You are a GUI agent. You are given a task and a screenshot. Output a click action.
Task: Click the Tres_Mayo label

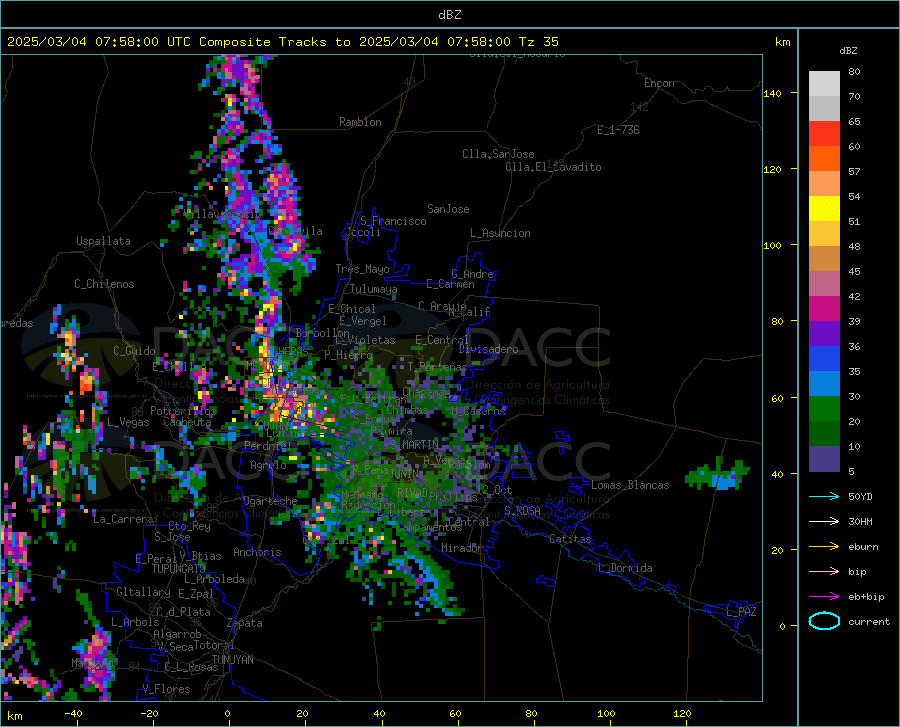[x=362, y=269]
